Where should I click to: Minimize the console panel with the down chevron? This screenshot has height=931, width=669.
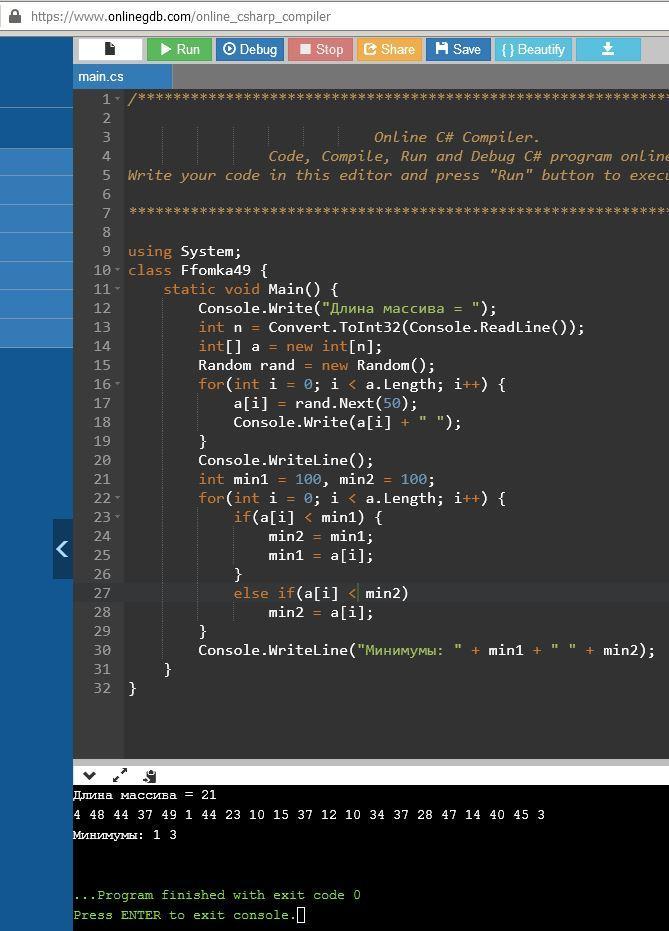[90, 775]
